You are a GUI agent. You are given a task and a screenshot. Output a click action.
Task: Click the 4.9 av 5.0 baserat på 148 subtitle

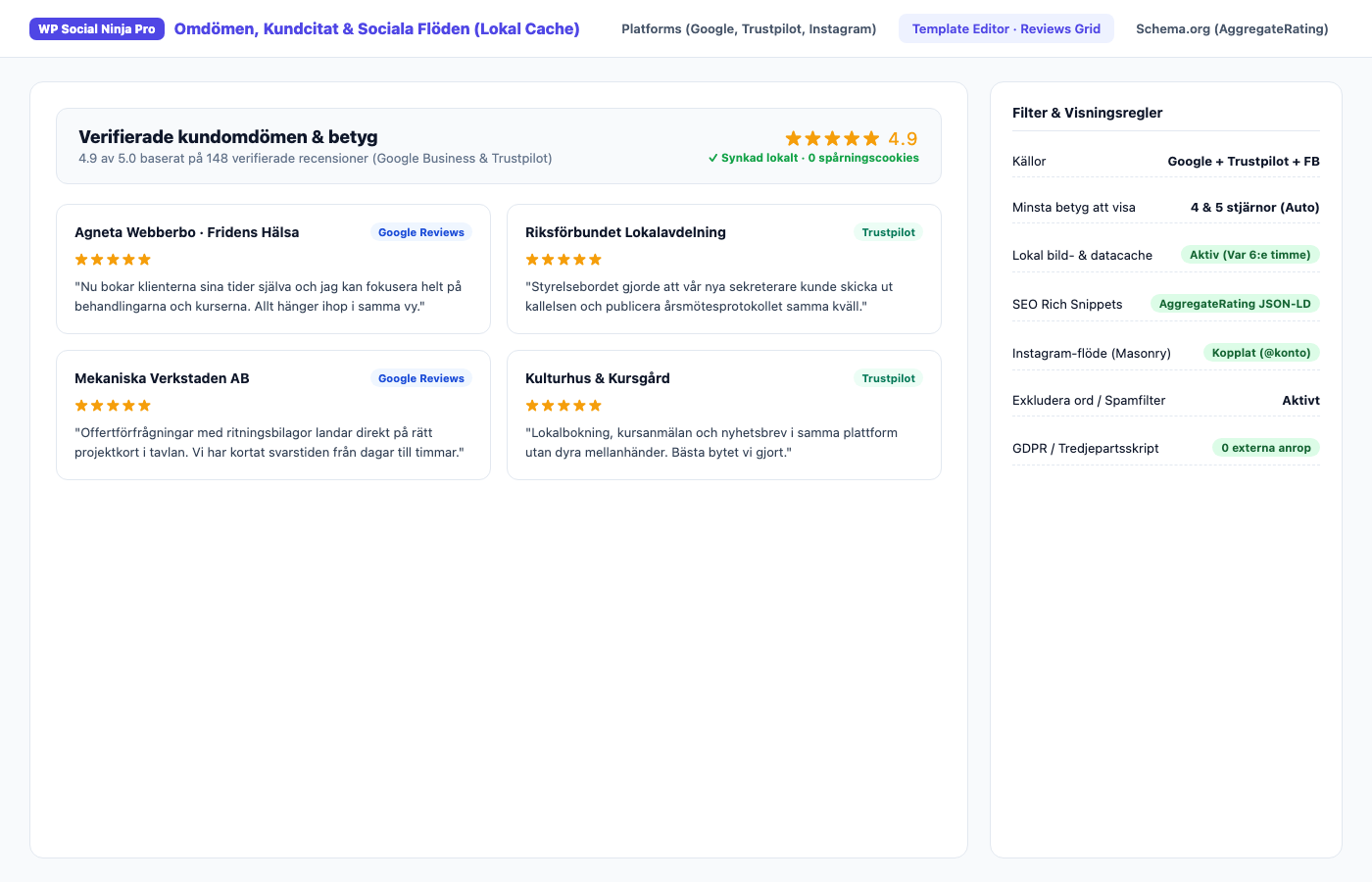click(x=316, y=159)
